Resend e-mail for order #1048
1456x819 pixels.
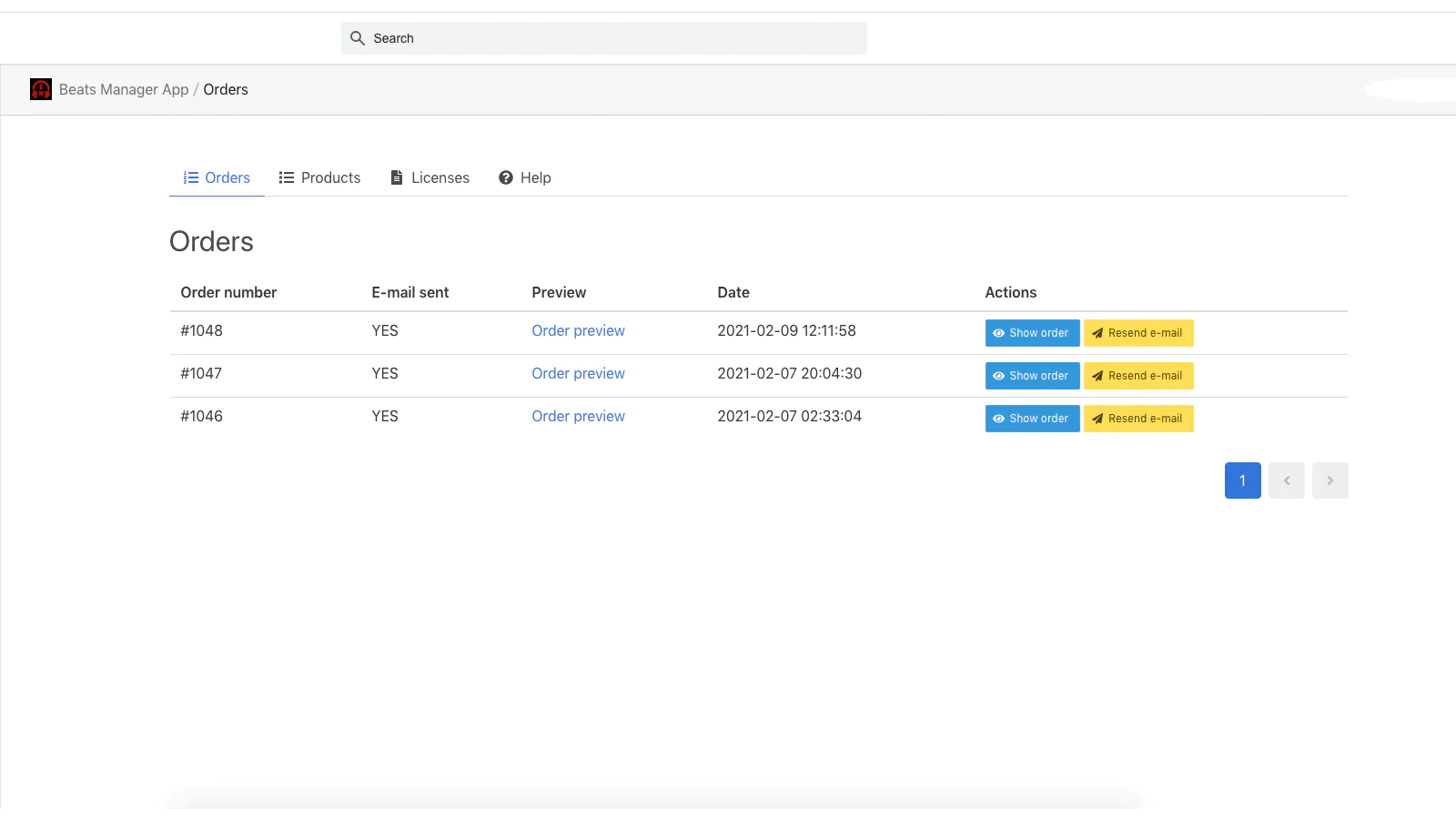coord(1138,333)
